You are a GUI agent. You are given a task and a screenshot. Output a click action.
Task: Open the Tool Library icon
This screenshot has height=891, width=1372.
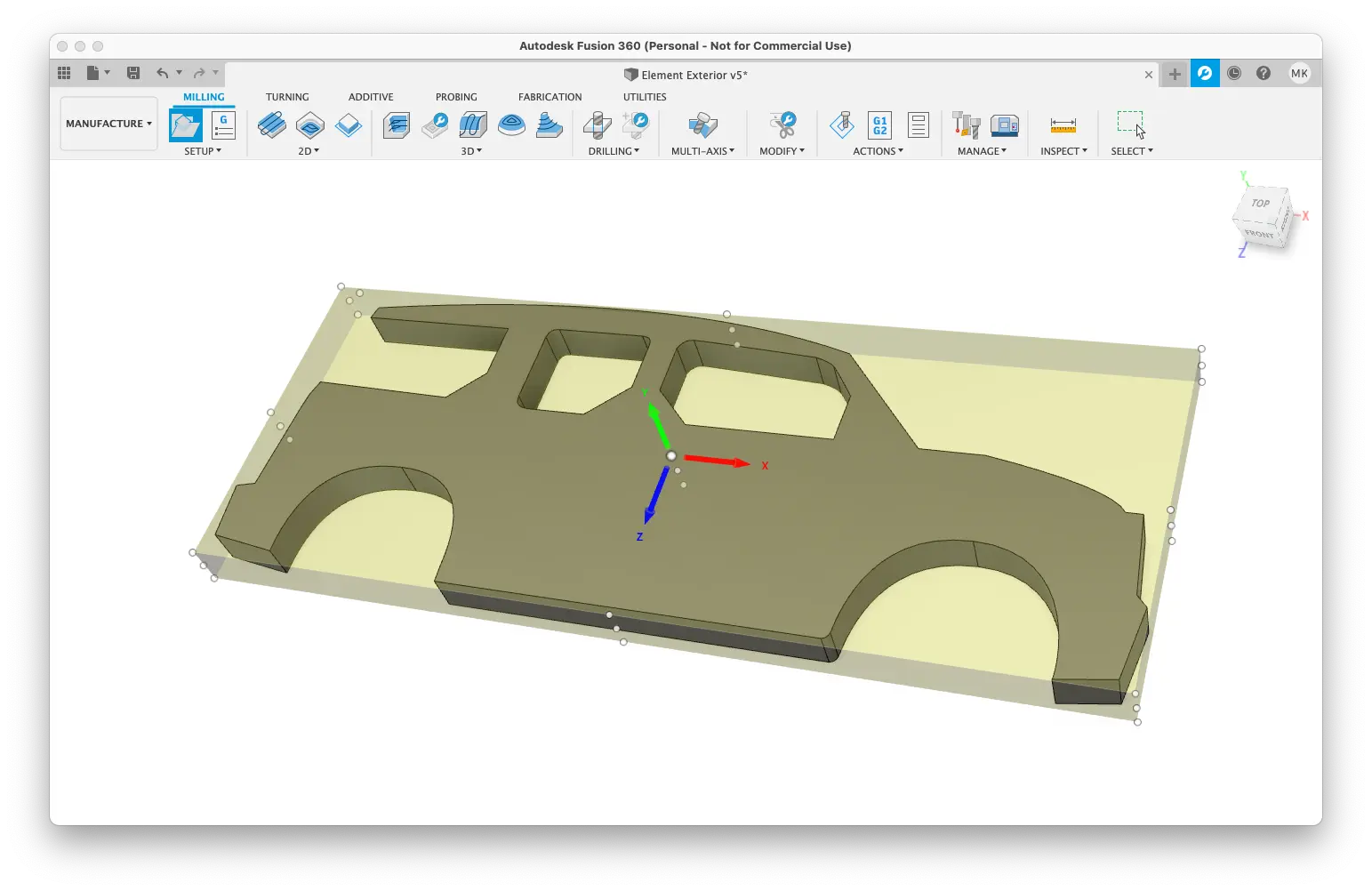click(x=966, y=125)
